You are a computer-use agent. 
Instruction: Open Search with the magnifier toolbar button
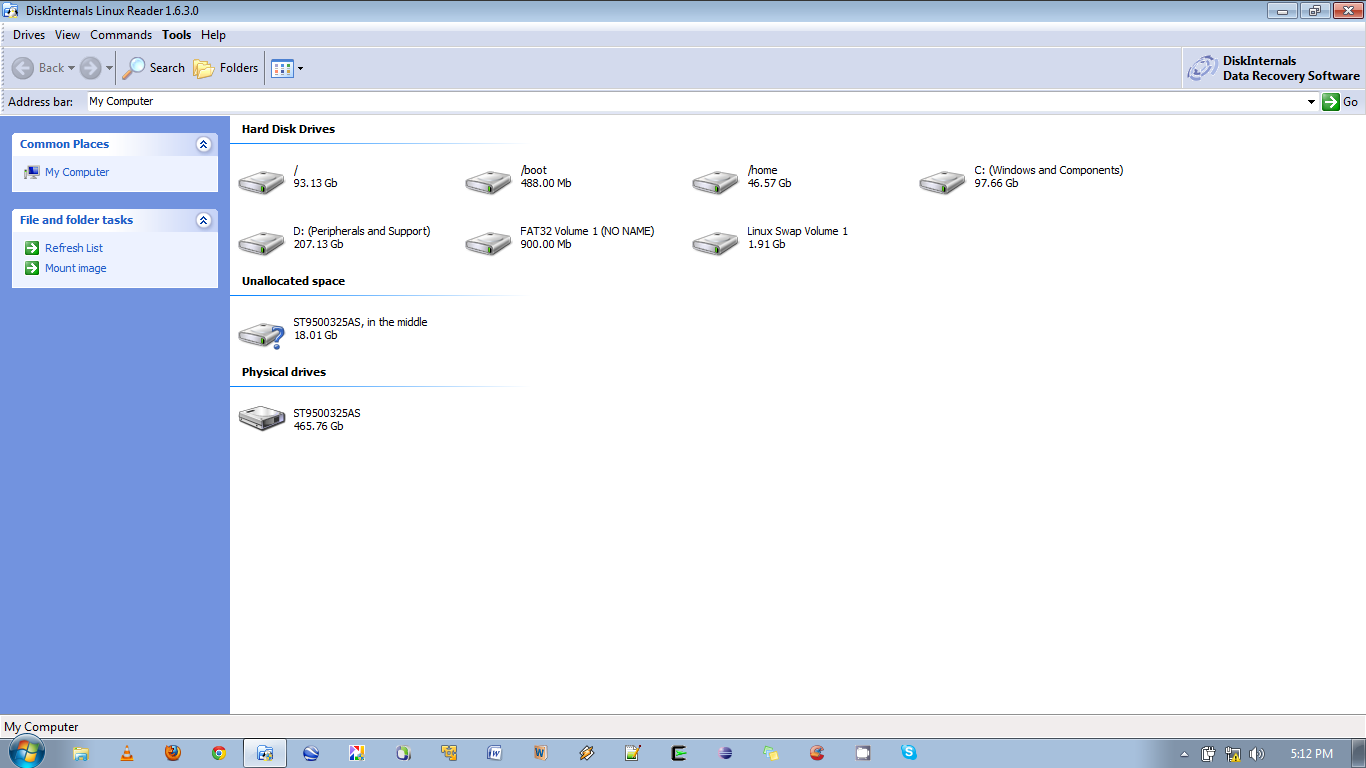pyautogui.click(x=154, y=68)
